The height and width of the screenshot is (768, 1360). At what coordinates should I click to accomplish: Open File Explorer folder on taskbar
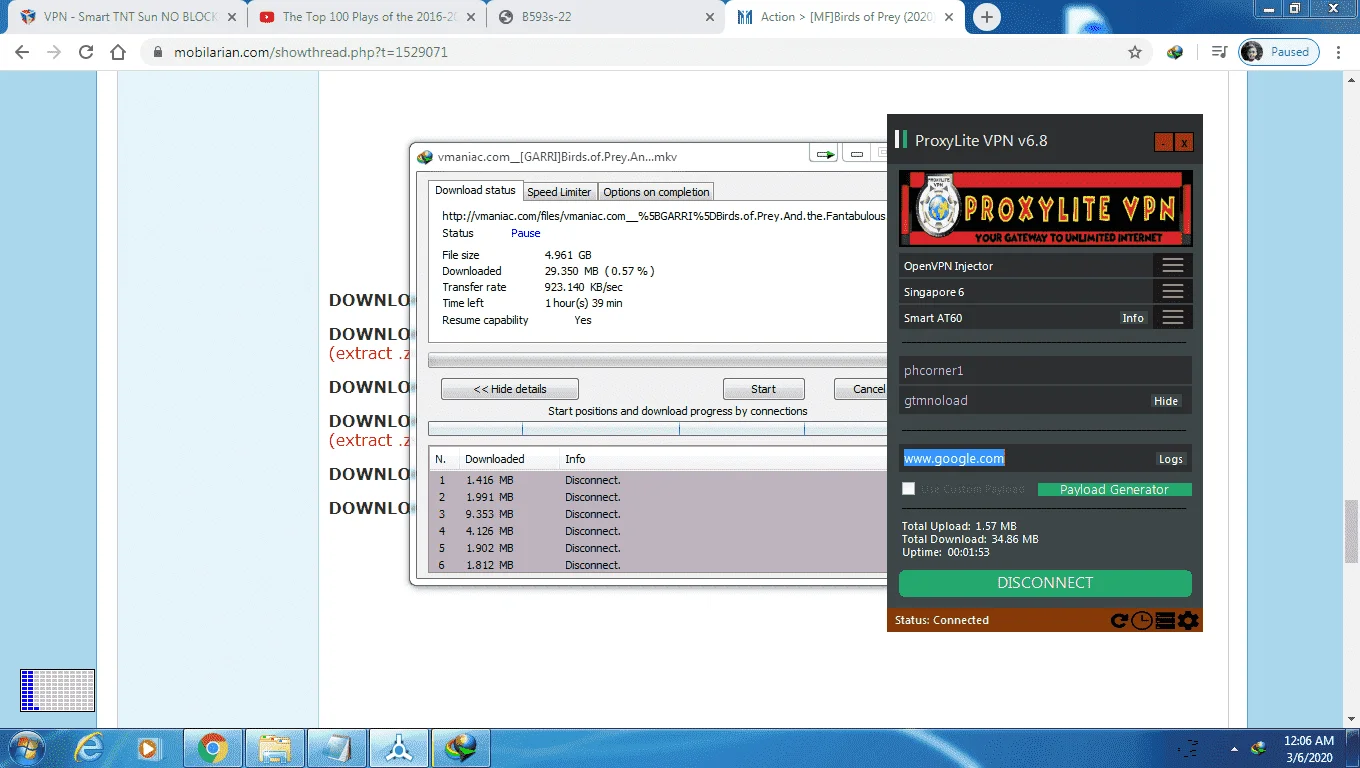pyautogui.click(x=274, y=748)
